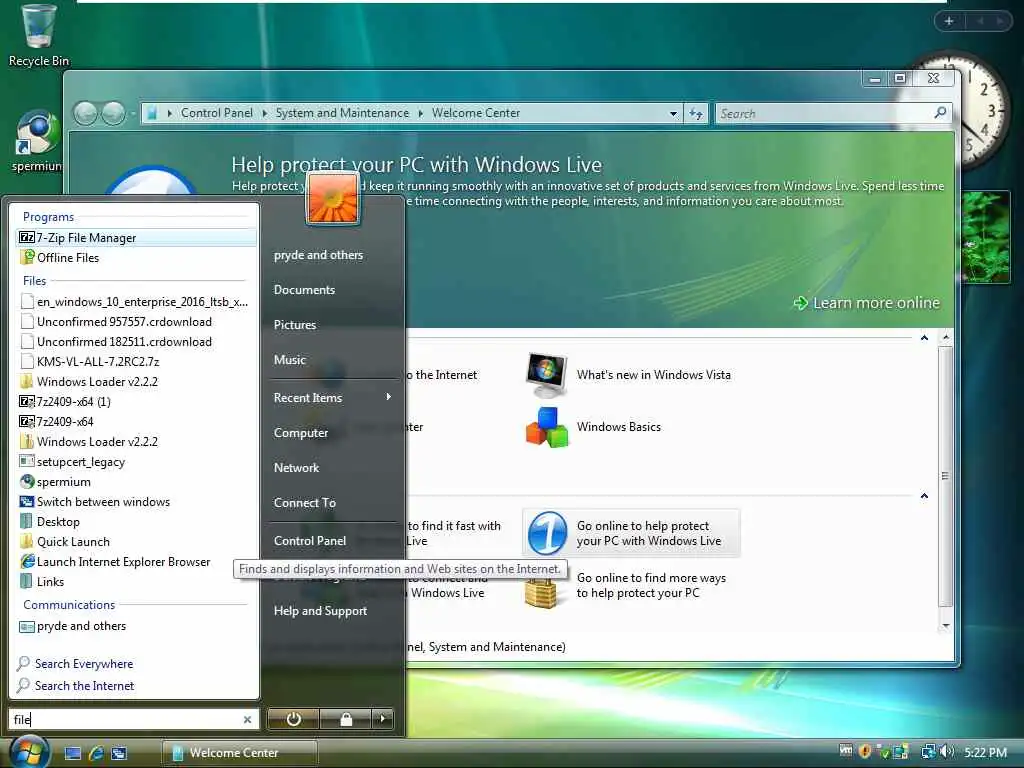Clear the start menu search box
Viewport: 1024px width, 768px height.
pyautogui.click(x=248, y=720)
